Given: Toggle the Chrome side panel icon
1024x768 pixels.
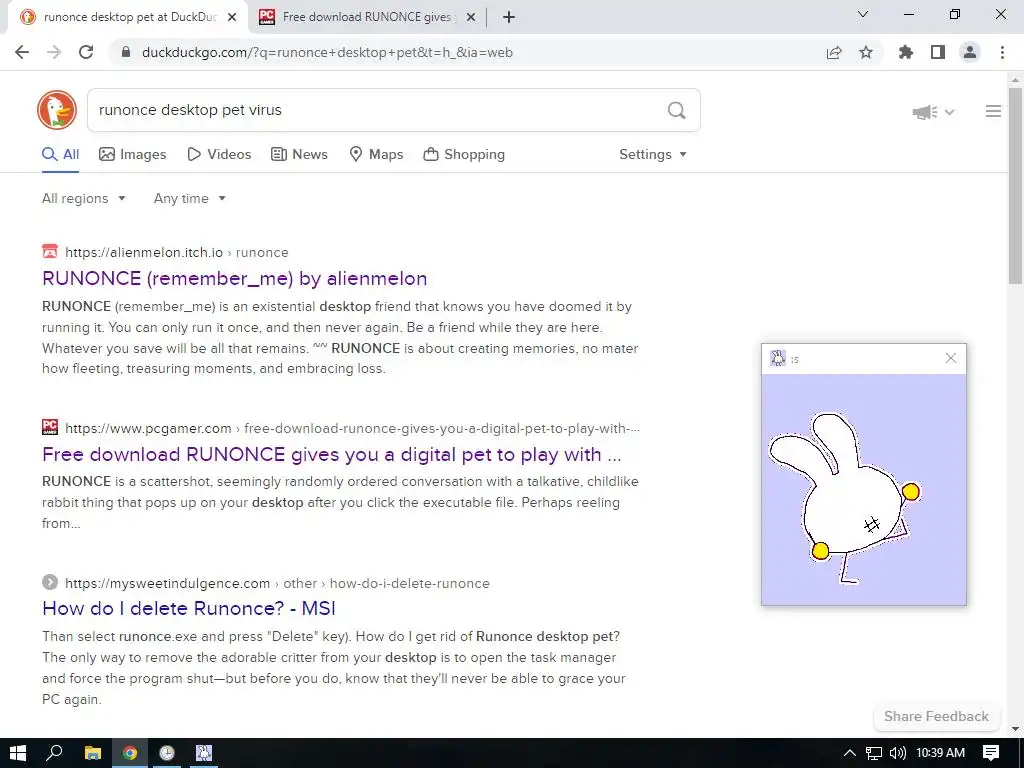Looking at the screenshot, I should (x=938, y=52).
